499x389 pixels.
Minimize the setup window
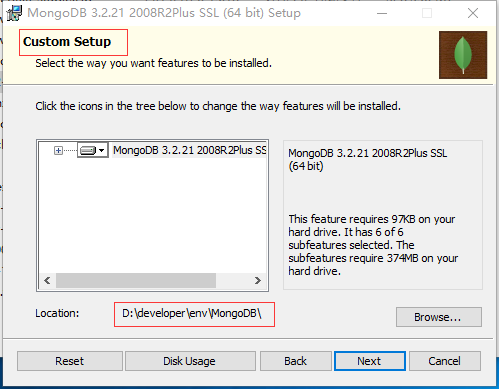coord(382,13)
